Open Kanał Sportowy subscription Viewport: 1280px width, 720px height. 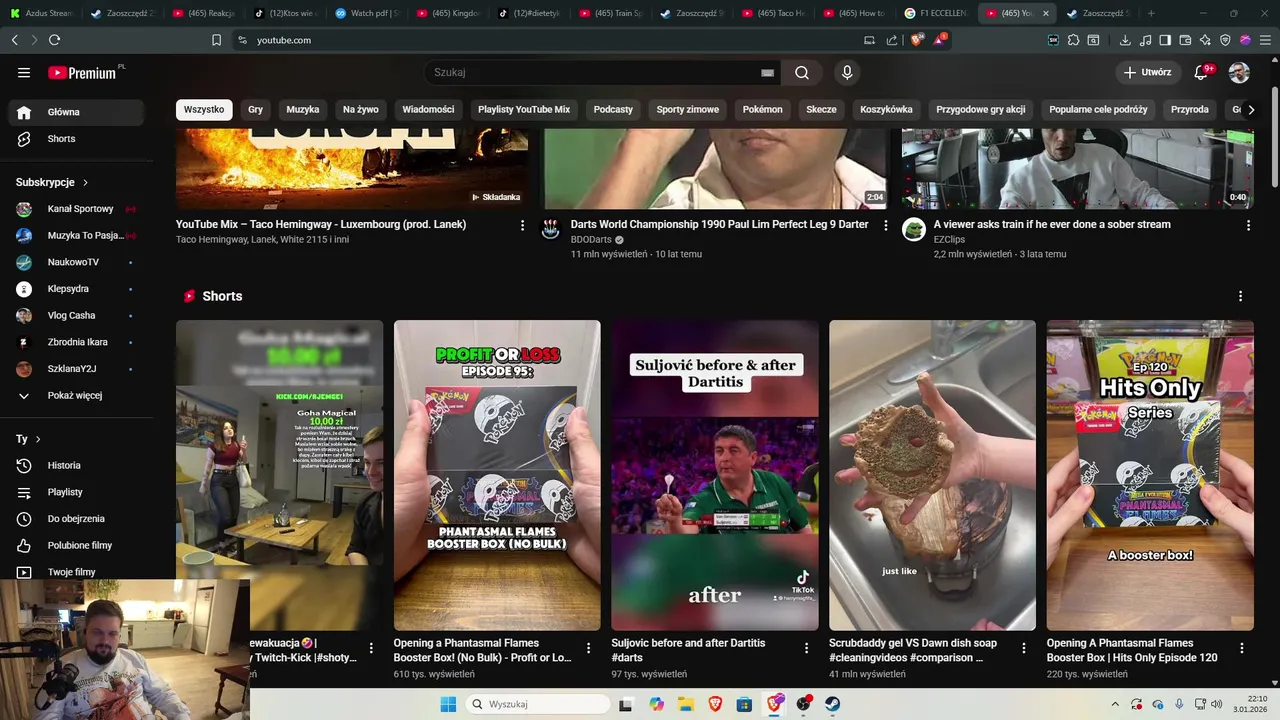click(76, 209)
